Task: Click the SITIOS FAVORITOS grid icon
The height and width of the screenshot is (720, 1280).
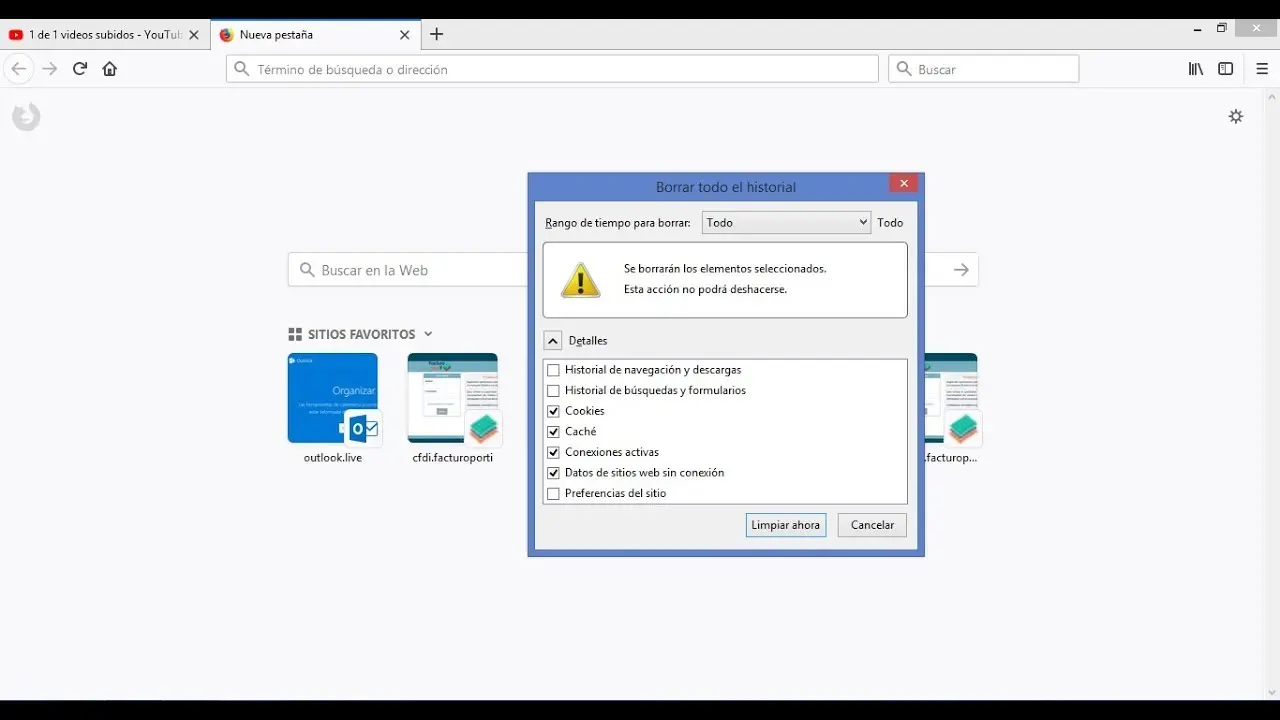Action: [x=295, y=334]
